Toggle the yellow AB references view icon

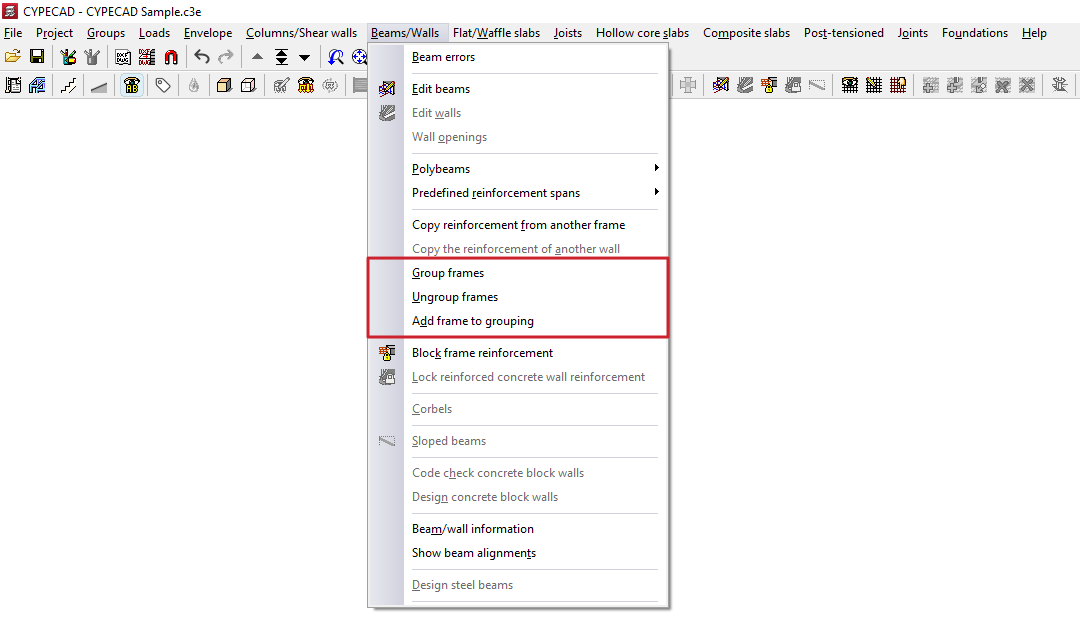point(132,85)
